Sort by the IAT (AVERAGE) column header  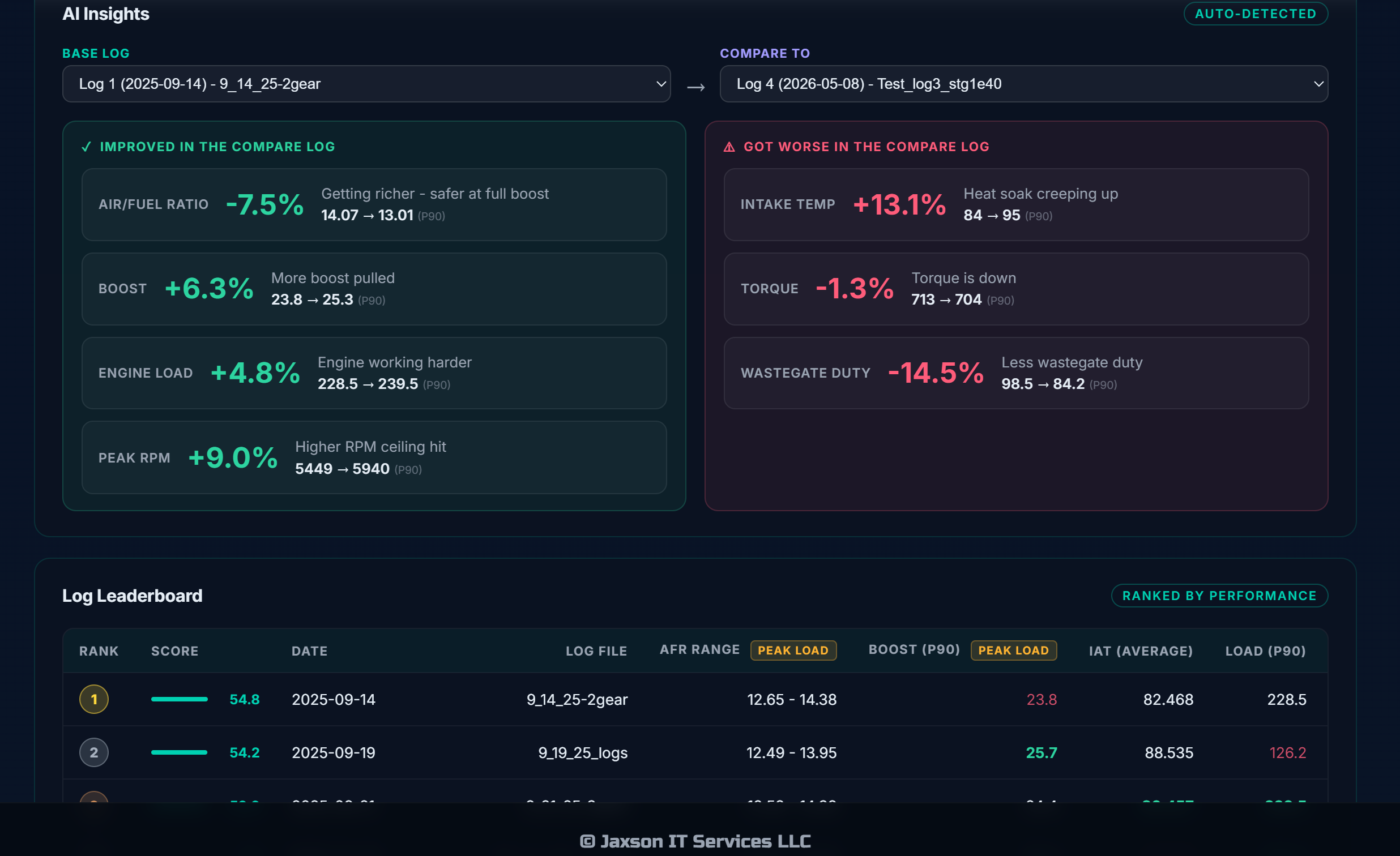1141,651
